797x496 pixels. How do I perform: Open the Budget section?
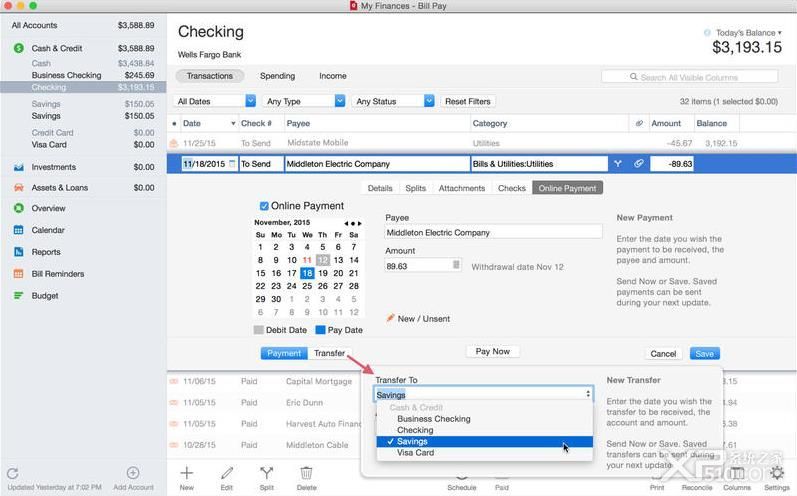pyautogui.click(x=45, y=296)
